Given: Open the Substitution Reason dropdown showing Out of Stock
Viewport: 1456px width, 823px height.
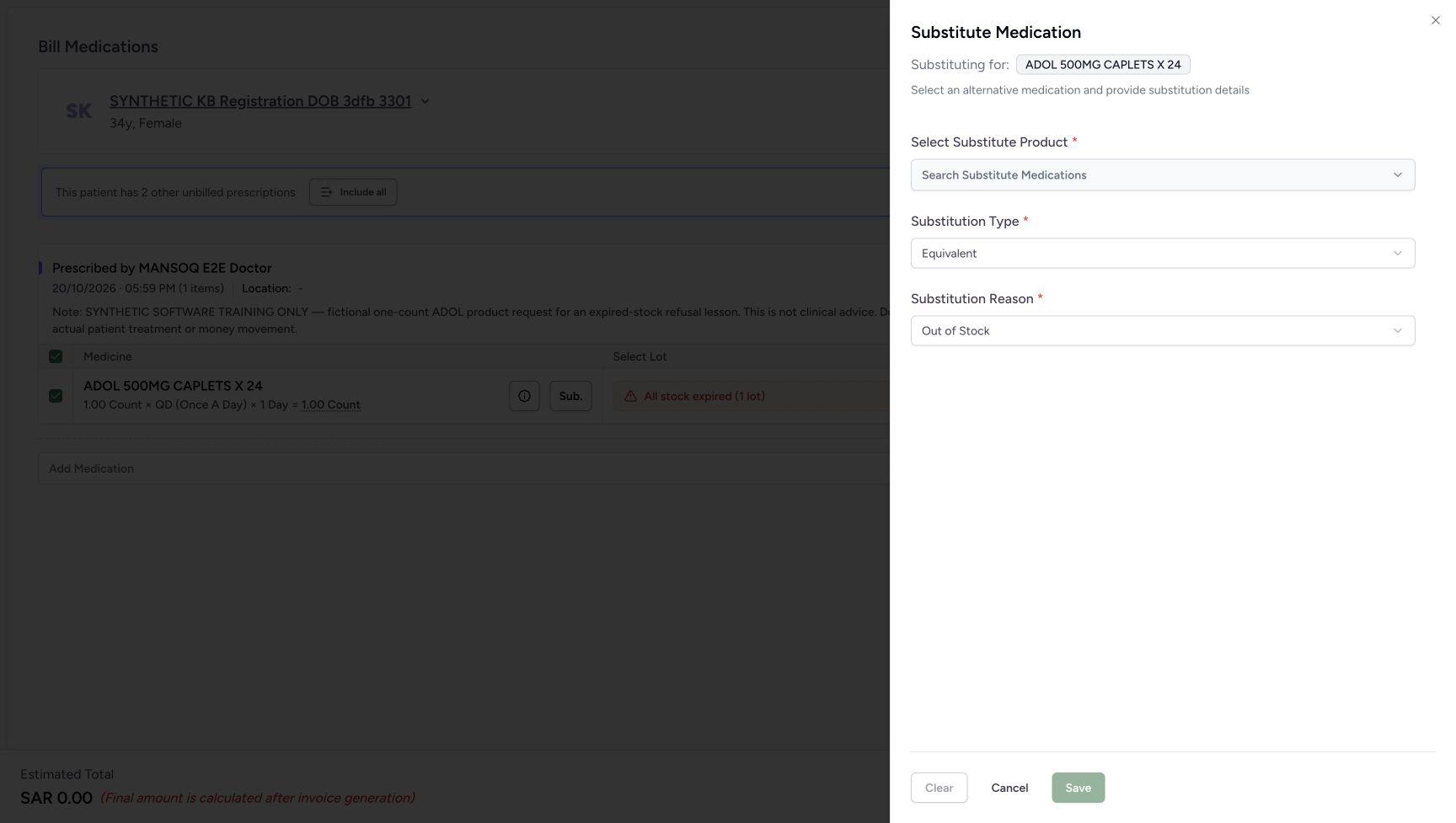Looking at the screenshot, I should [1163, 331].
